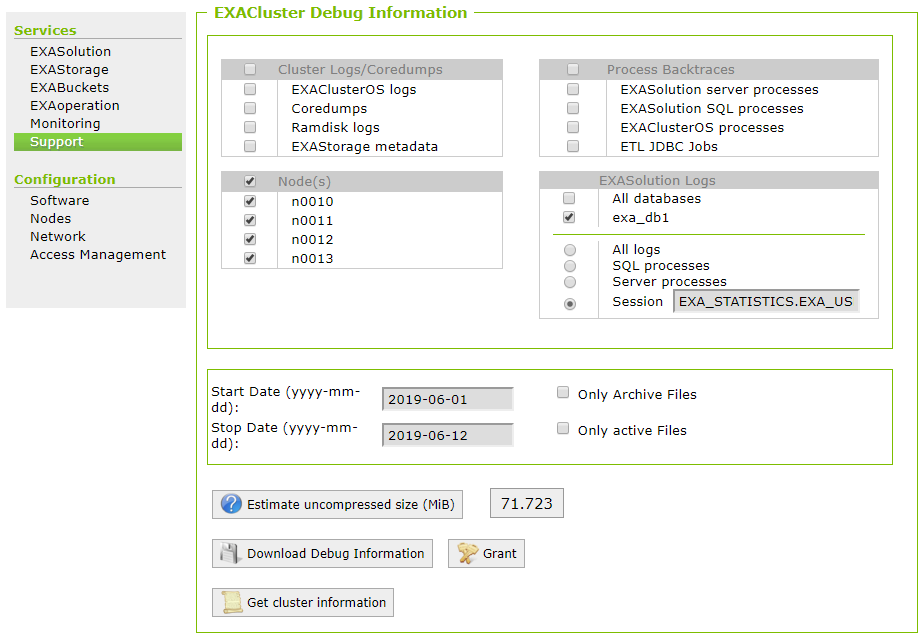Viewport: 923px width, 637px height.
Task: Click the scroll icon on cluster information button
Action: tap(231, 602)
